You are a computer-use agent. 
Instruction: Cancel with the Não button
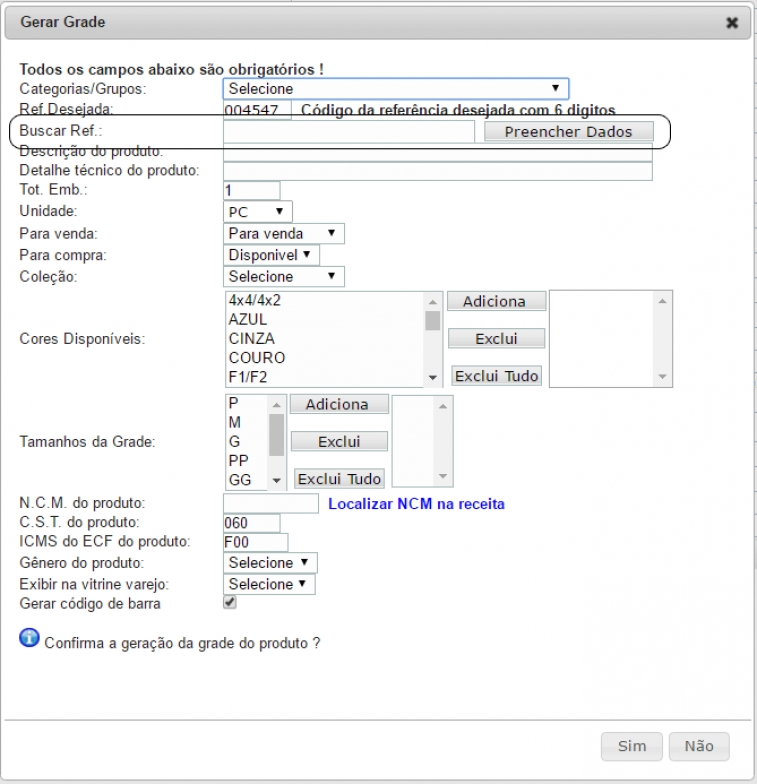[x=699, y=746]
